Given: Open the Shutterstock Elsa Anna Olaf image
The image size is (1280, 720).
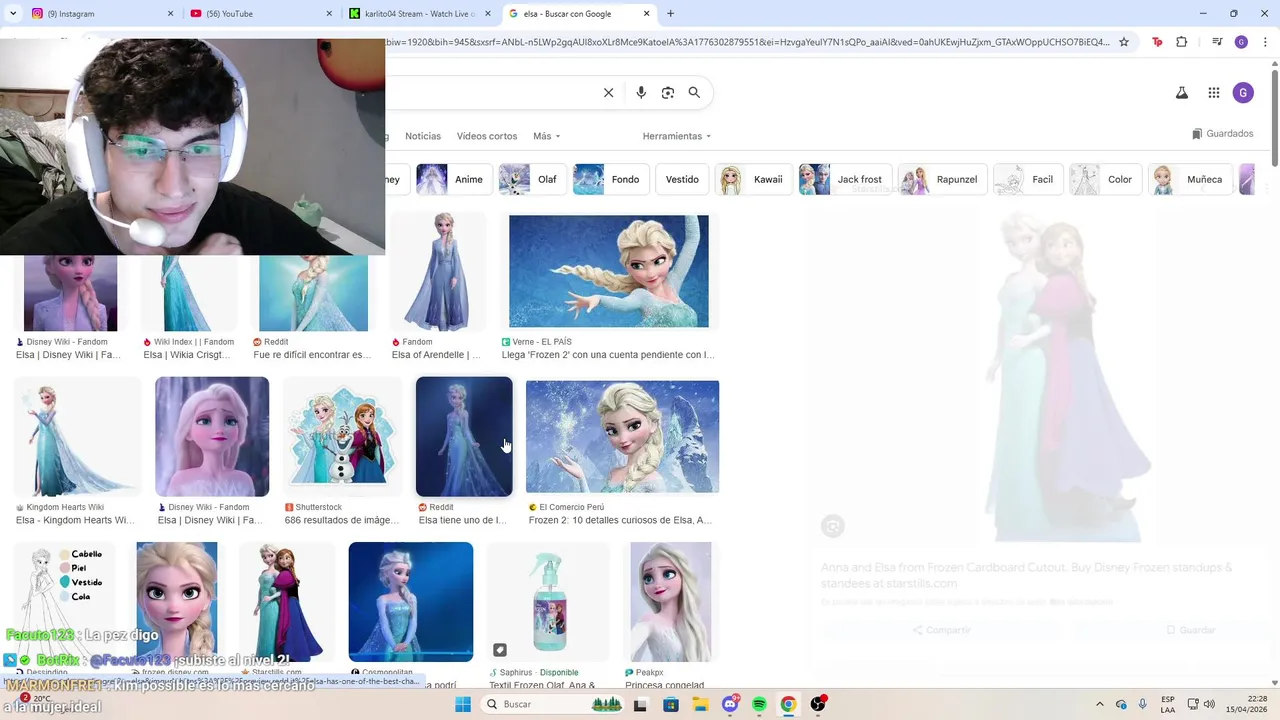Looking at the screenshot, I should (342, 436).
